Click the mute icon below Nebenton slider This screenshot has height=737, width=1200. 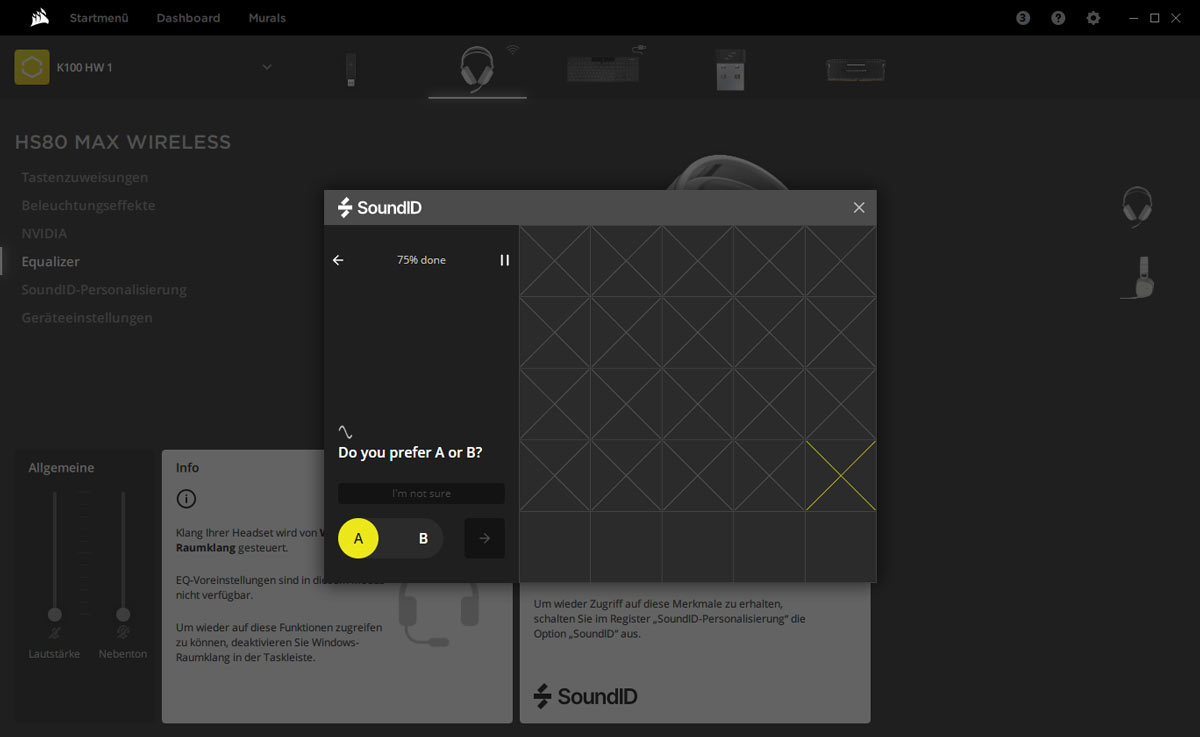(x=123, y=632)
